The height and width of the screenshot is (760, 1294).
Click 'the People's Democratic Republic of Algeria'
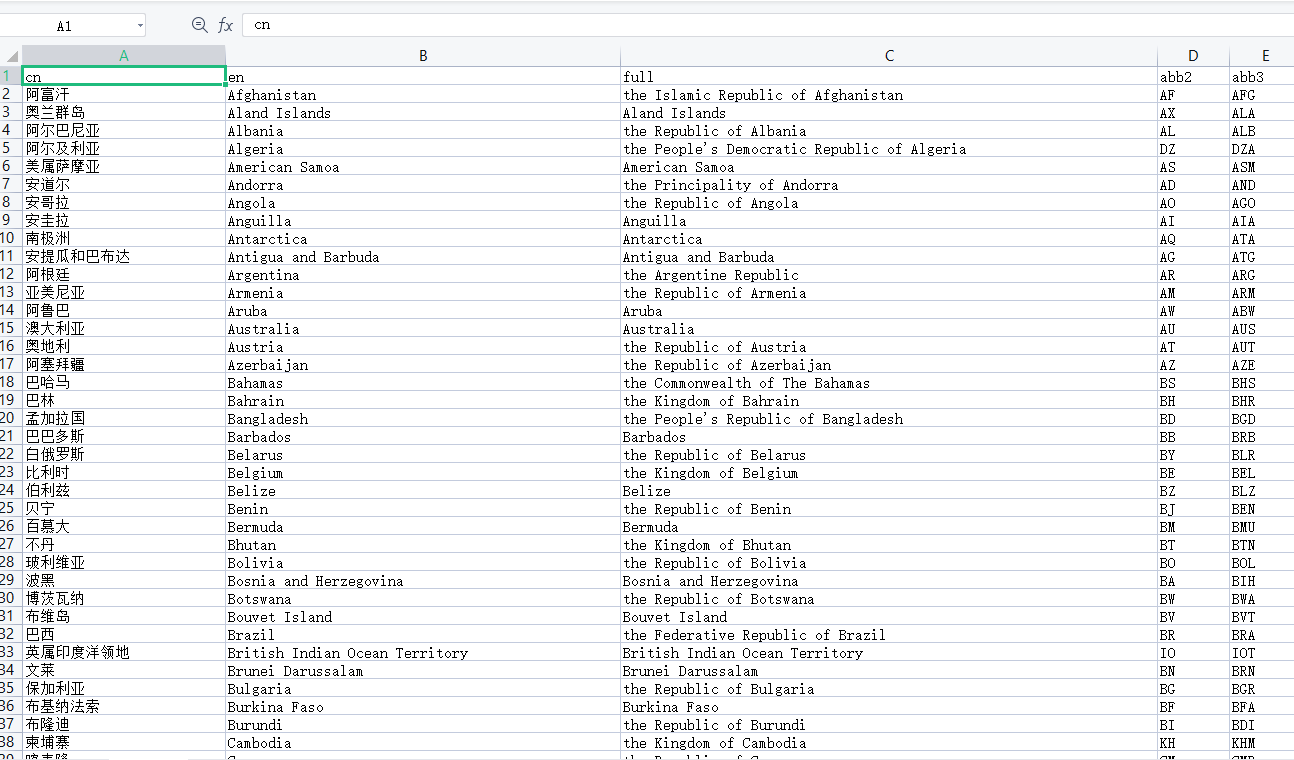pos(889,149)
